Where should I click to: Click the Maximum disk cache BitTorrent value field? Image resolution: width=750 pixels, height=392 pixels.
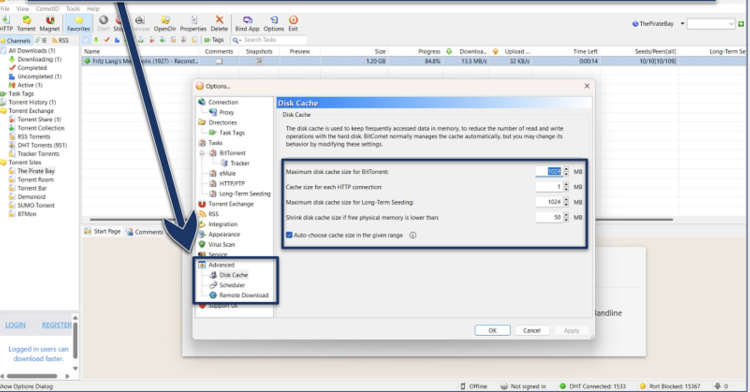pos(549,172)
